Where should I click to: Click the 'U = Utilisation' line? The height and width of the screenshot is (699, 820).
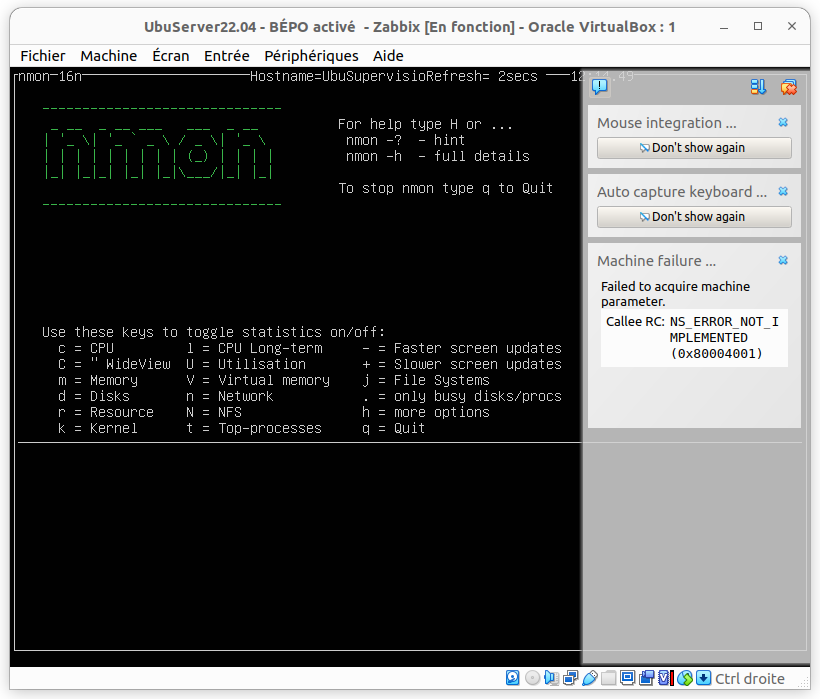(246, 364)
